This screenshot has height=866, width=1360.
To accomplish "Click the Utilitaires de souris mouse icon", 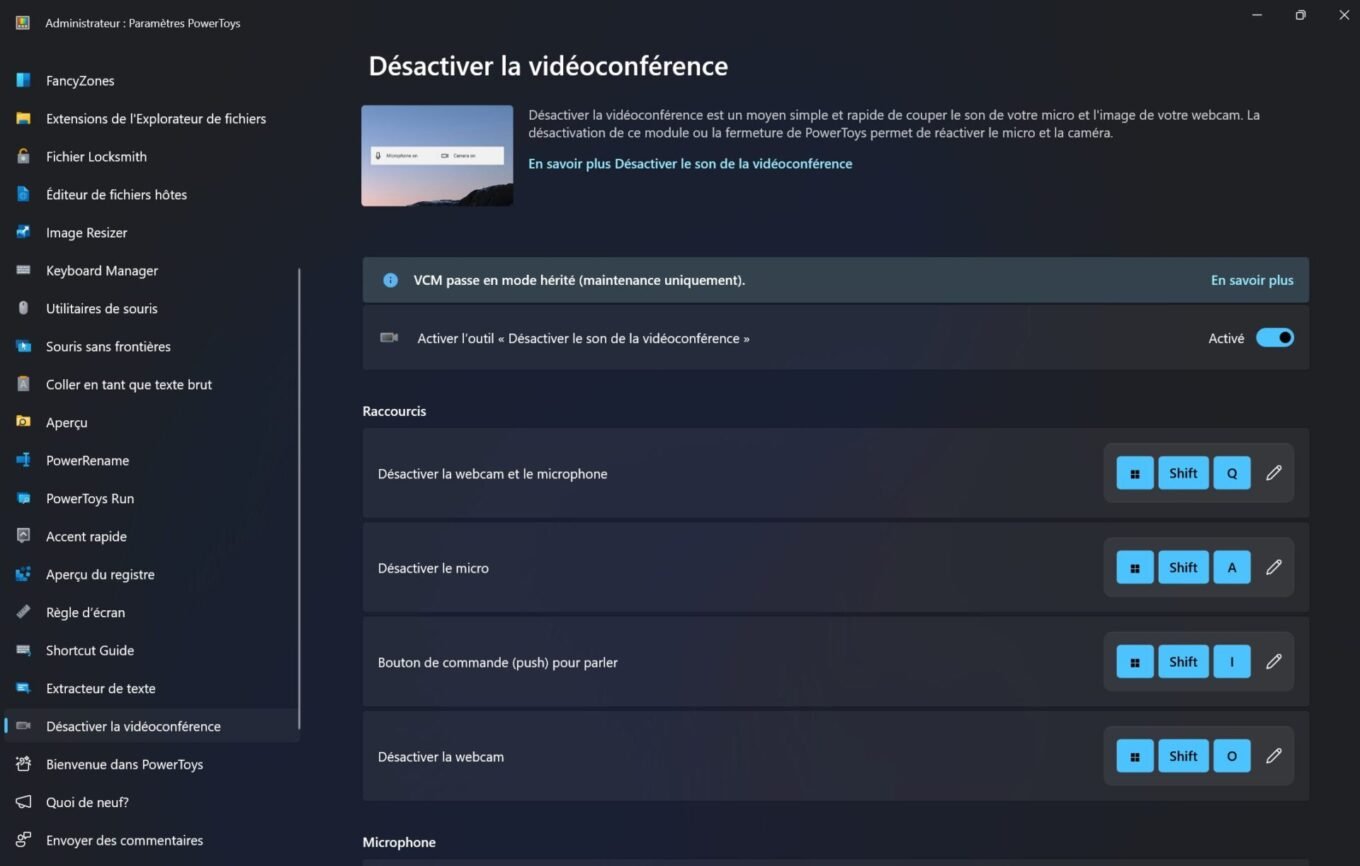I will click(23, 308).
